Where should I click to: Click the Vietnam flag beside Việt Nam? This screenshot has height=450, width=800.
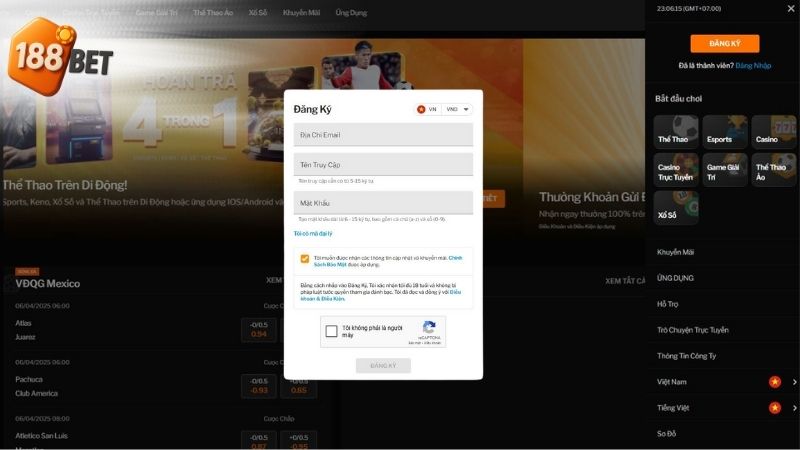click(774, 382)
